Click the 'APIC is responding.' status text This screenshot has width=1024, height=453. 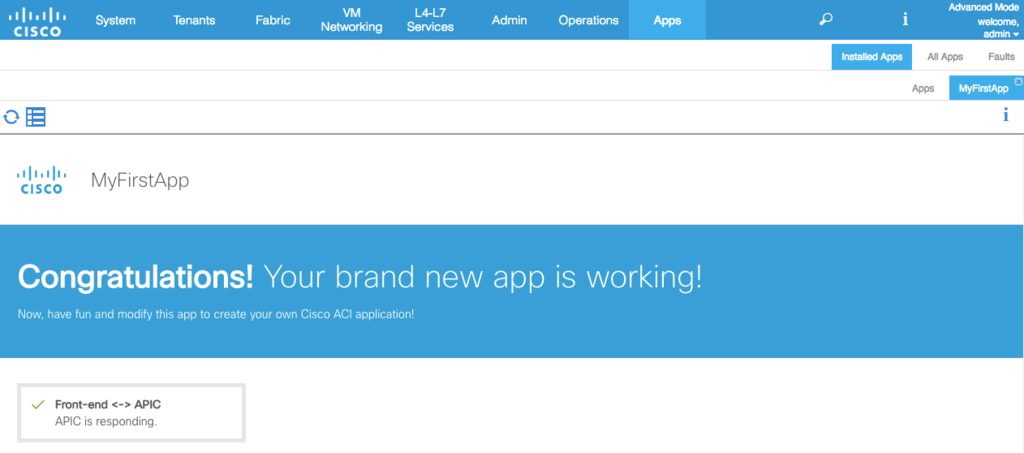[x=106, y=422]
